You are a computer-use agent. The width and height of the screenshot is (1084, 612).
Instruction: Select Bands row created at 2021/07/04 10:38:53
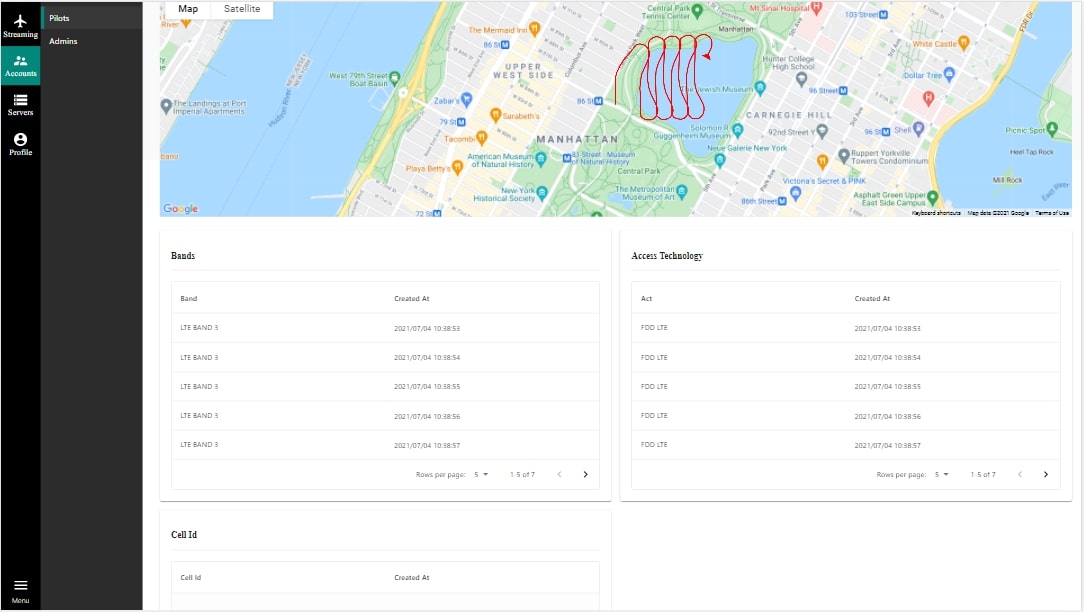pos(385,328)
